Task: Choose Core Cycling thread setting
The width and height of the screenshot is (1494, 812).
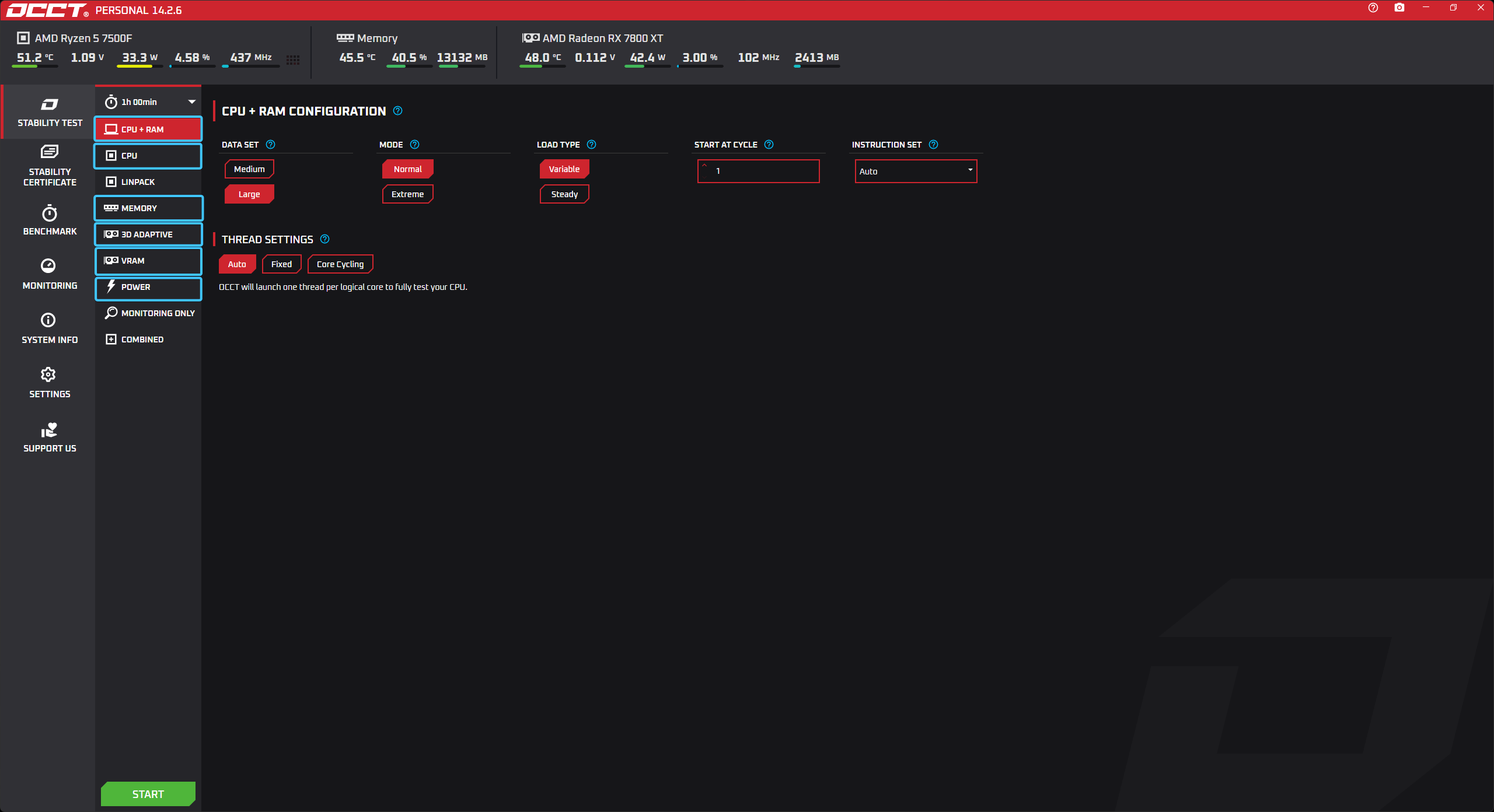Action: [340, 264]
